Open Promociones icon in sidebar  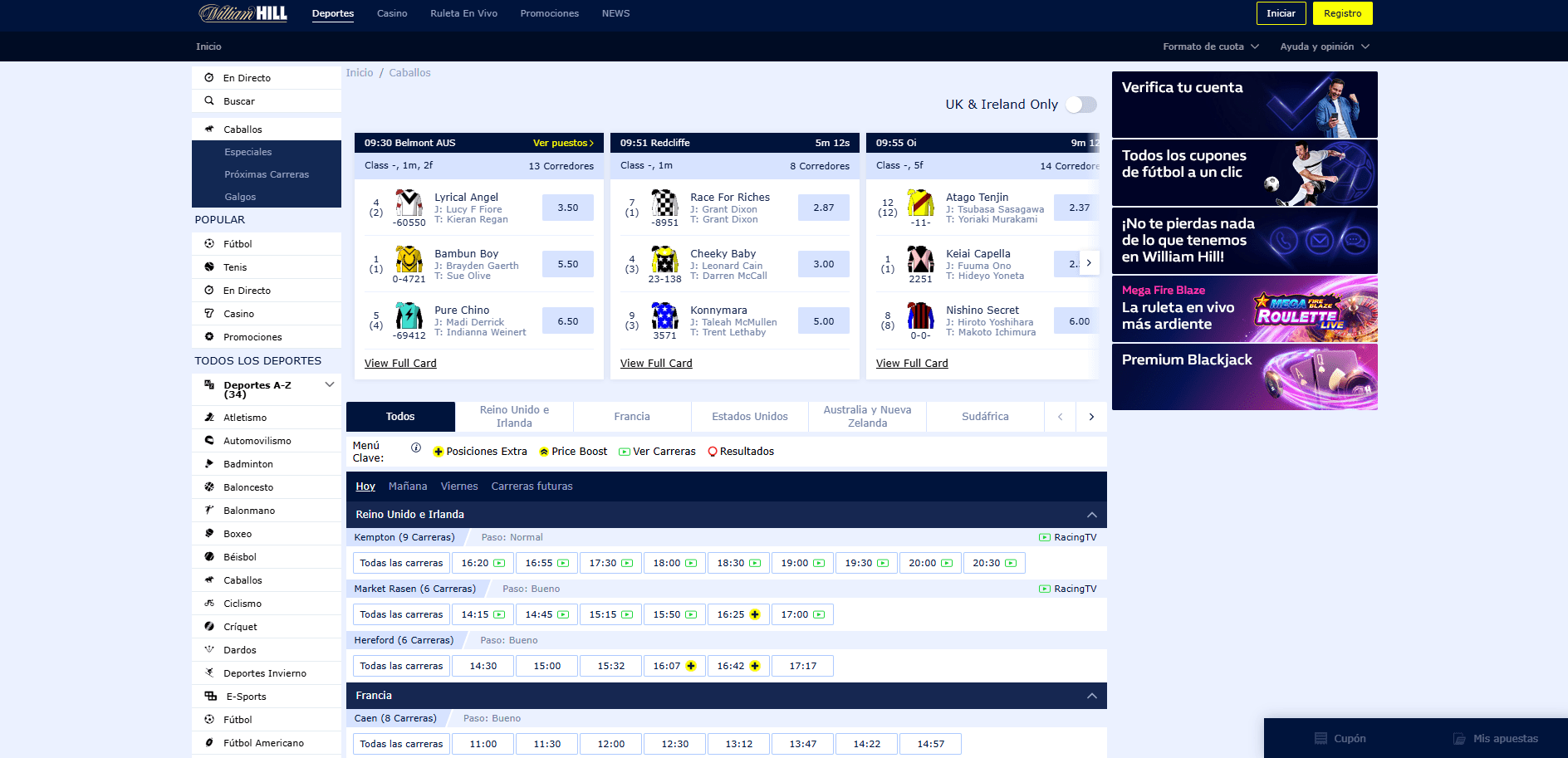209,336
